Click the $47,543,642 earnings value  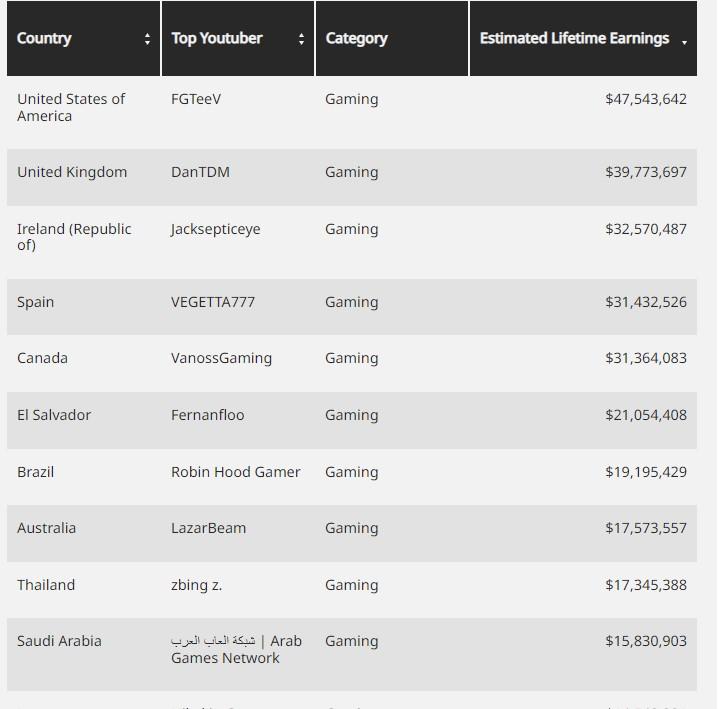click(x=645, y=99)
